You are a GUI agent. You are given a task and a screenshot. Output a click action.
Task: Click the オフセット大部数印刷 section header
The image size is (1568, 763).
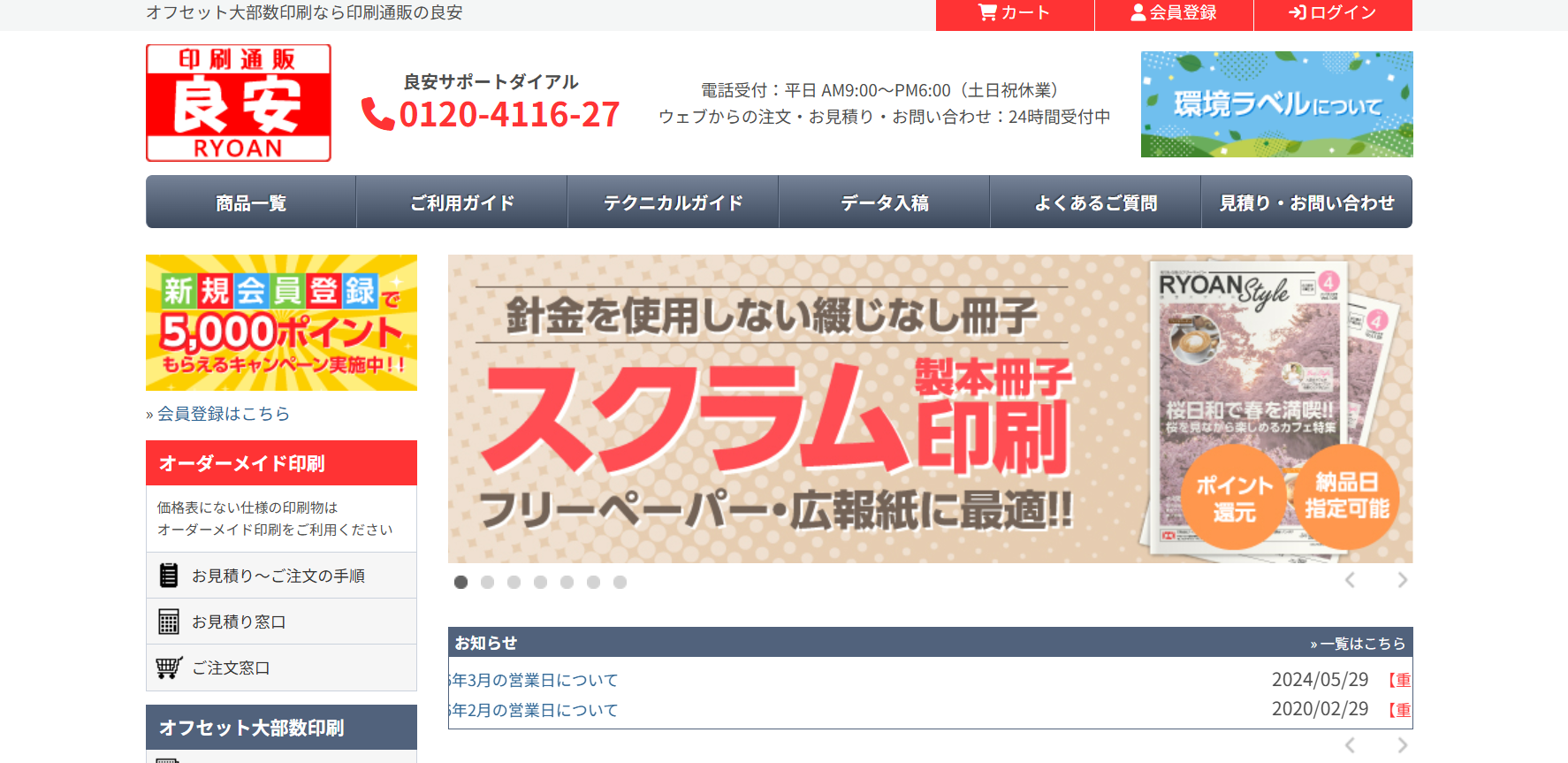[x=281, y=727]
